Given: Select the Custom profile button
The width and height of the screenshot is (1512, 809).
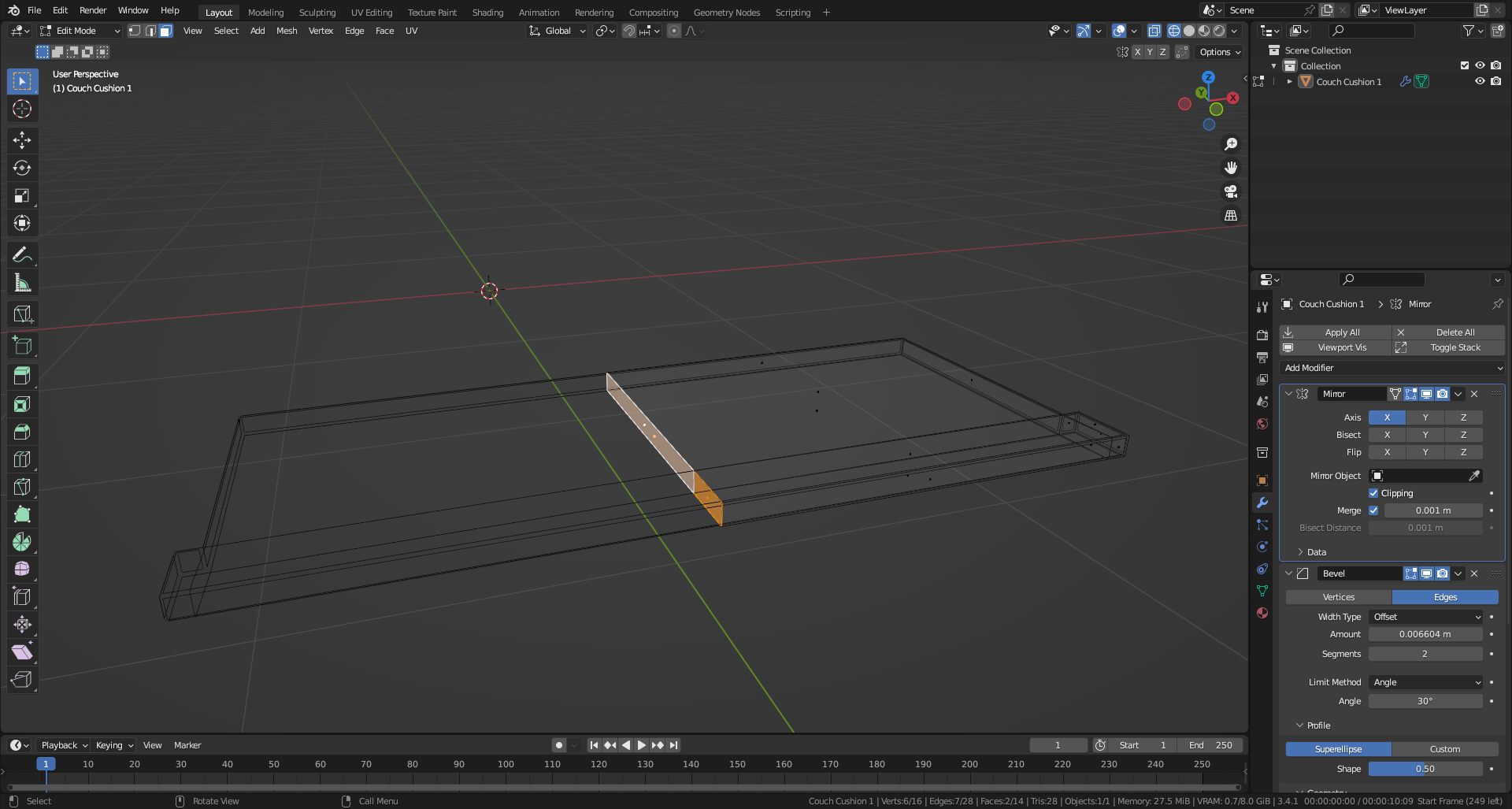Looking at the screenshot, I should point(1445,749).
